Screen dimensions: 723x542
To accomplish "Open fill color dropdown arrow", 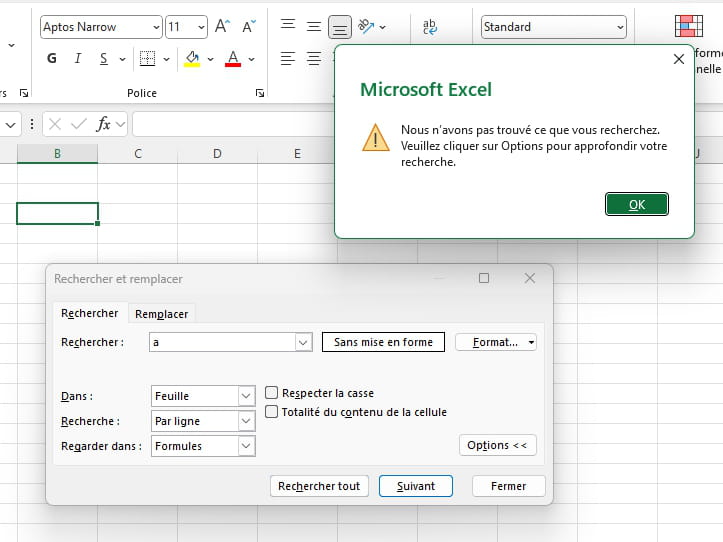I will coord(210,59).
